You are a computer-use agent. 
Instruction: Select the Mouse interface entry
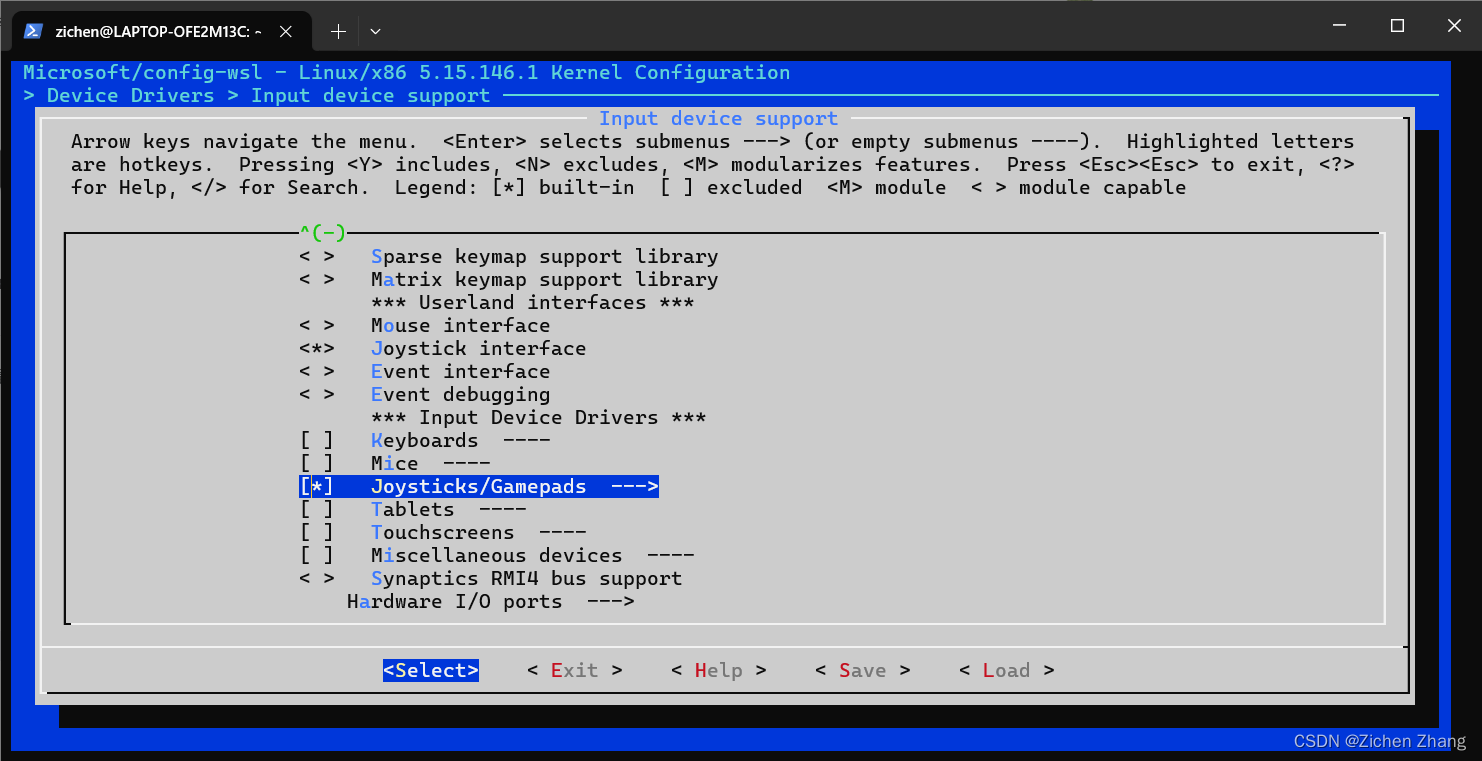click(x=460, y=326)
